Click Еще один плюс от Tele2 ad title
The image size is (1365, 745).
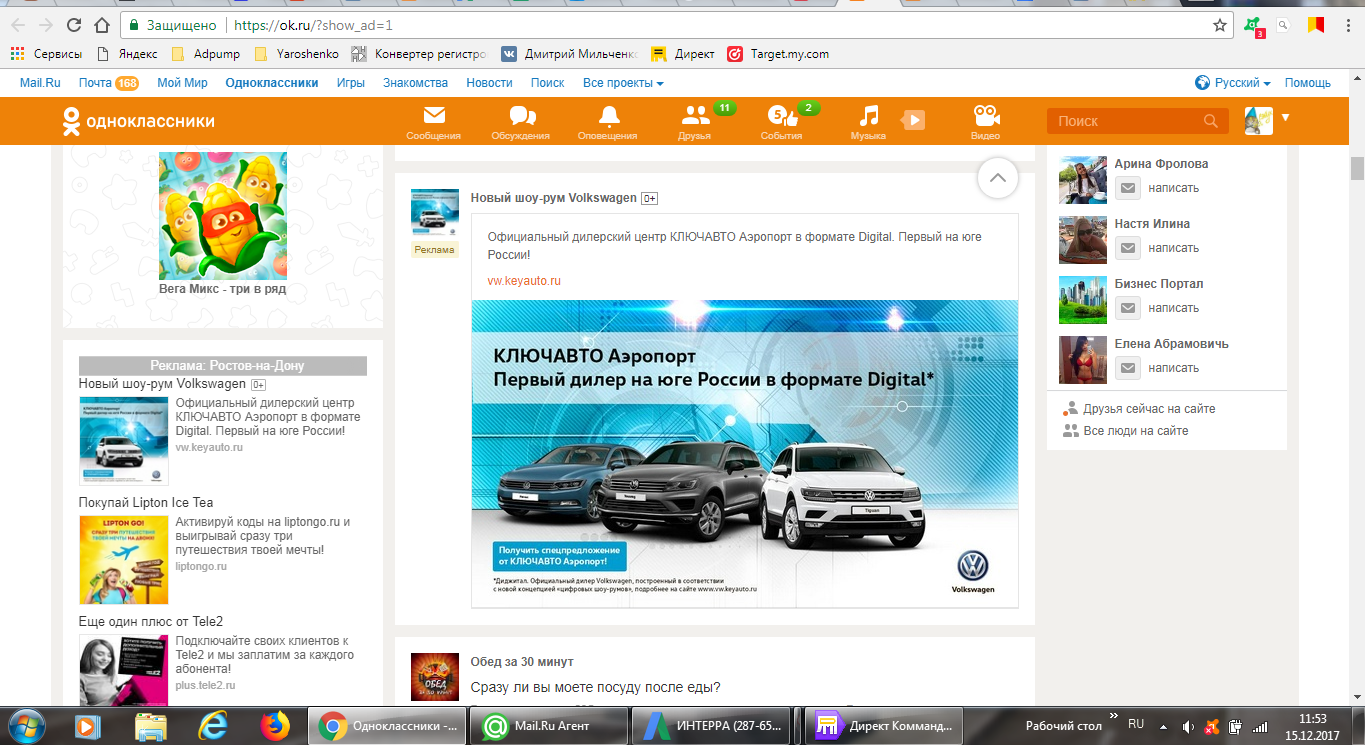click(151, 622)
